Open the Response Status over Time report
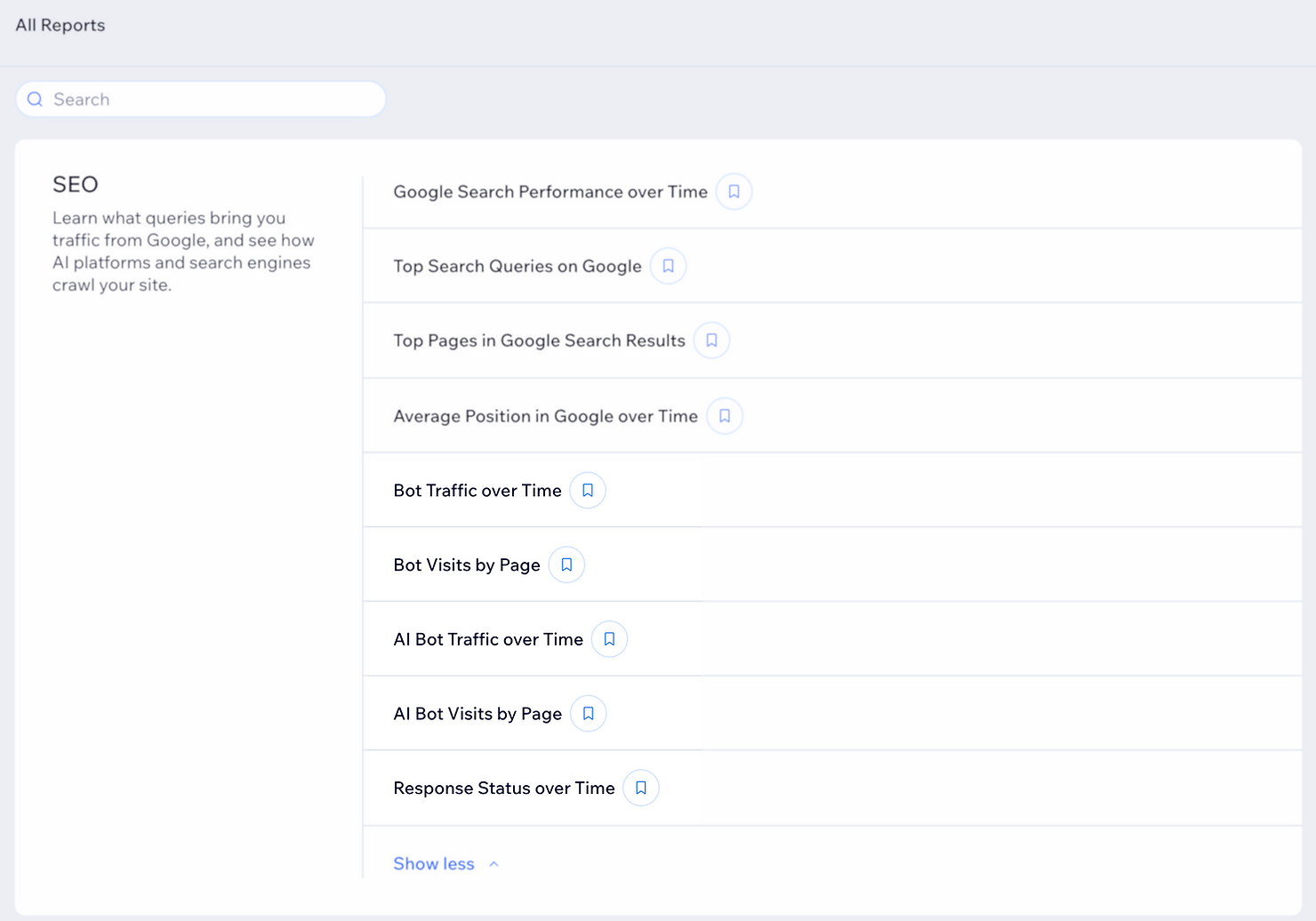1316x921 pixels. [503, 789]
